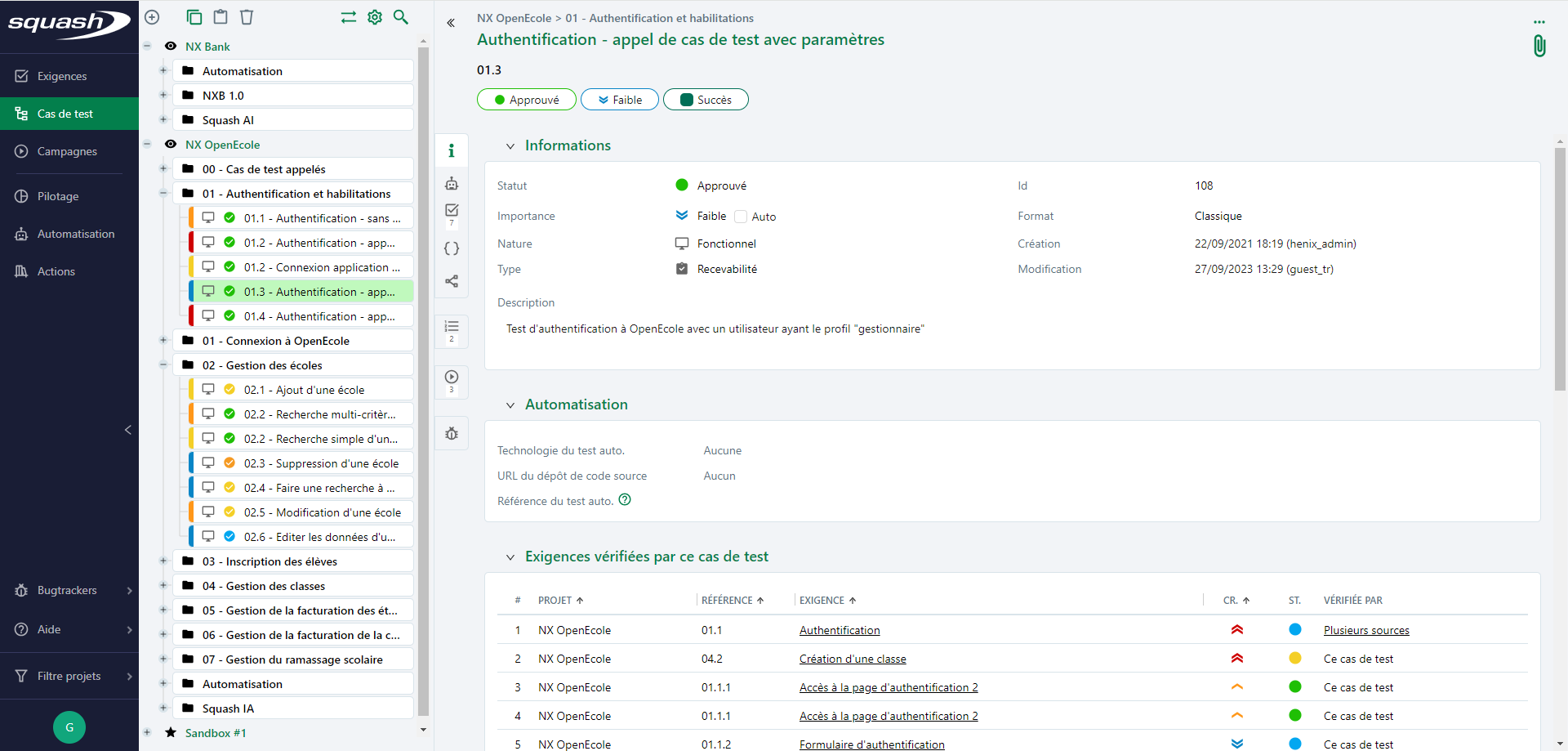The width and height of the screenshot is (1568, 751).
Task: Click the Plusieurs sources link
Action: coord(1366,630)
